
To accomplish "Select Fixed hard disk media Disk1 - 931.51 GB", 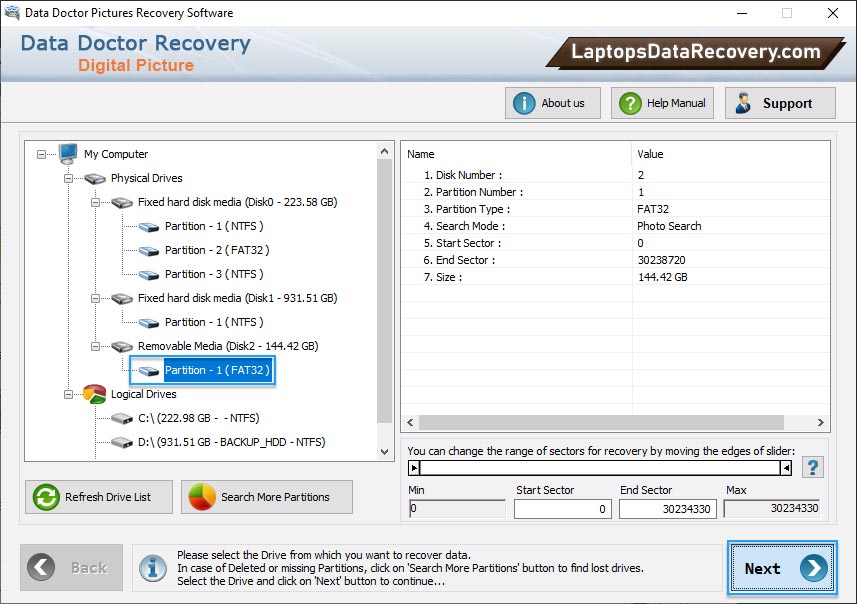I will coord(237,298).
